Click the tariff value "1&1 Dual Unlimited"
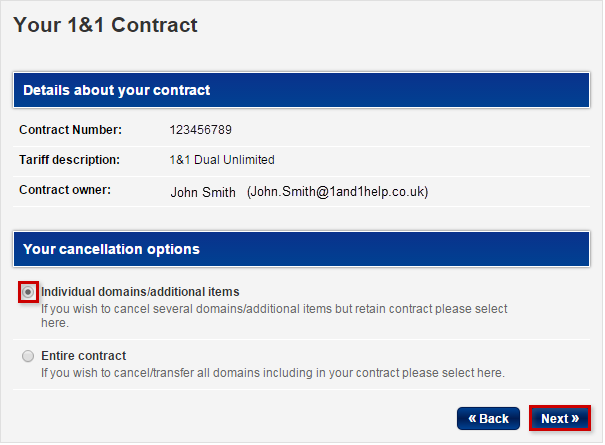This screenshot has height=445, width=605. click(222, 159)
